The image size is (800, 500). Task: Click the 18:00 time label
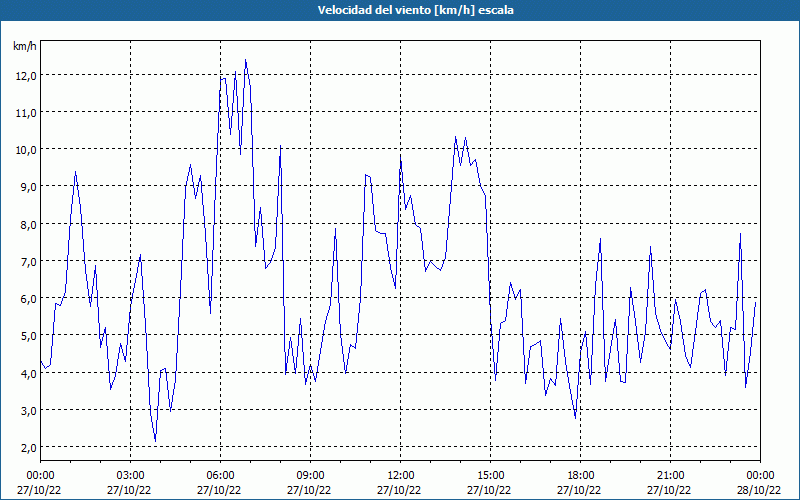pyautogui.click(x=580, y=476)
